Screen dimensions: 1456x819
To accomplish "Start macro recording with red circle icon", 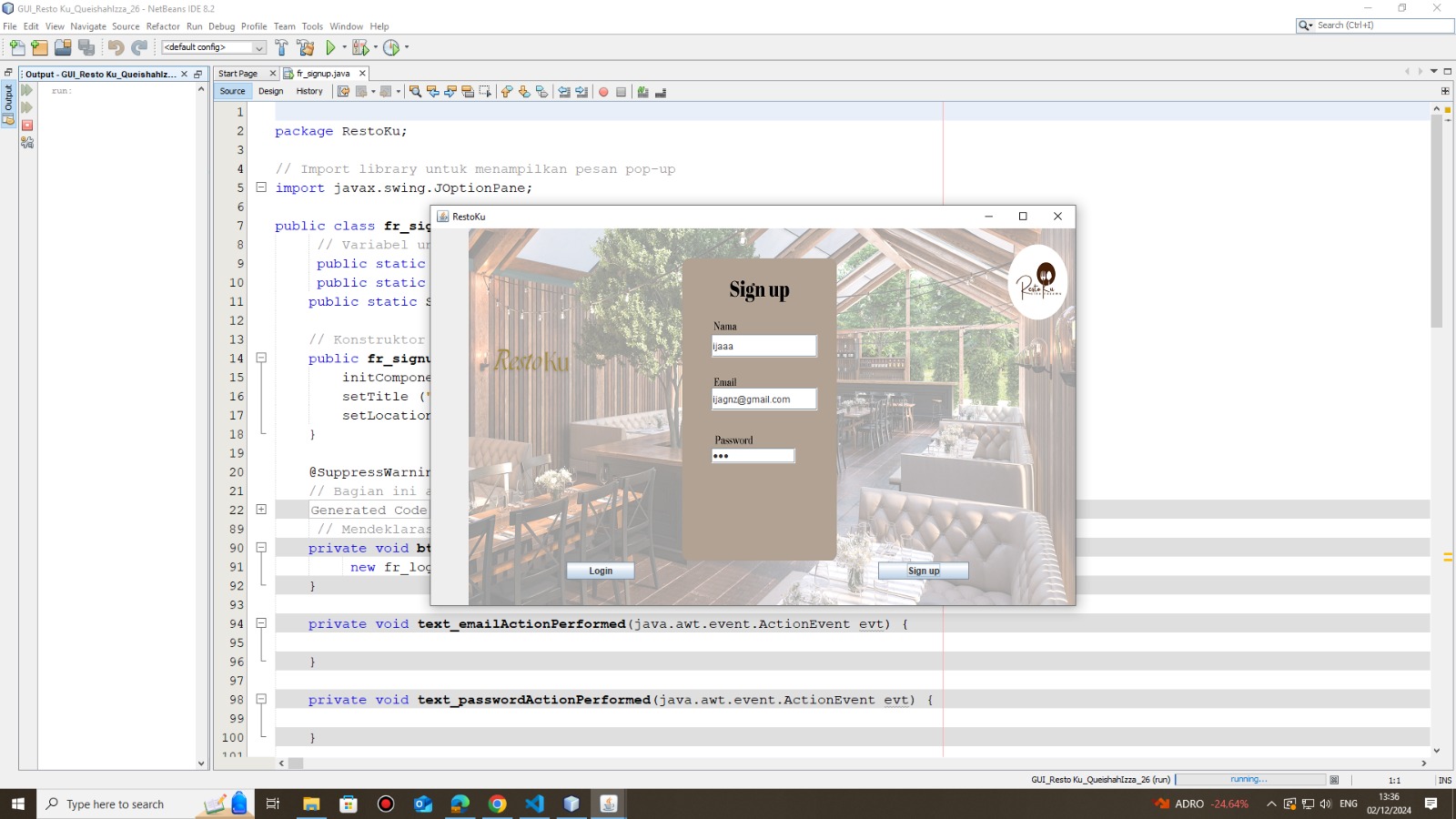I will 603,92.
